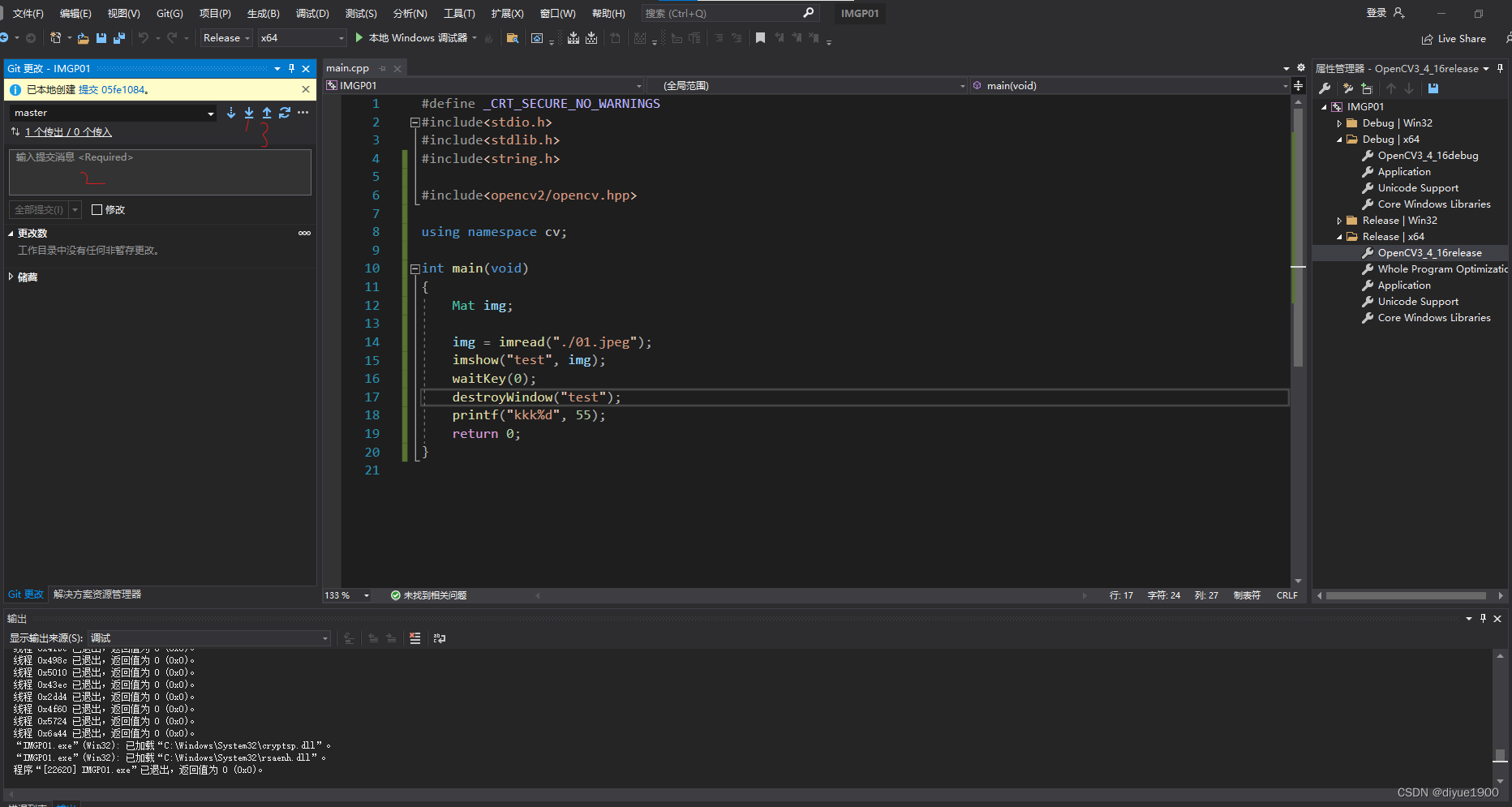The width and height of the screenshot is (1512, 807).
Task: Click the commit message input box
Action: click(x=160, y=172)
